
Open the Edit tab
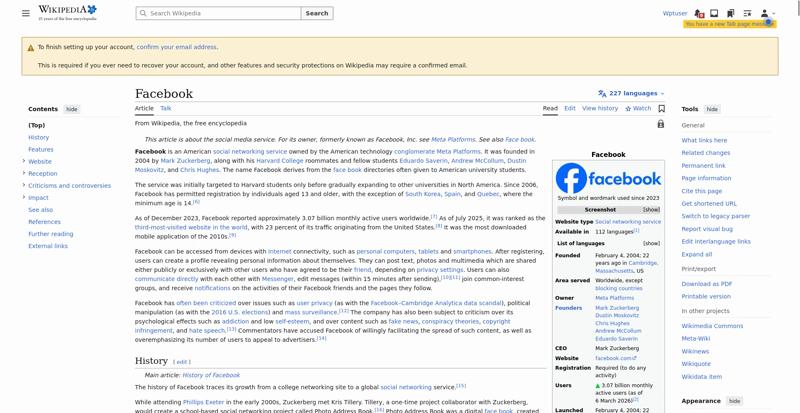(x=570, y=108)
